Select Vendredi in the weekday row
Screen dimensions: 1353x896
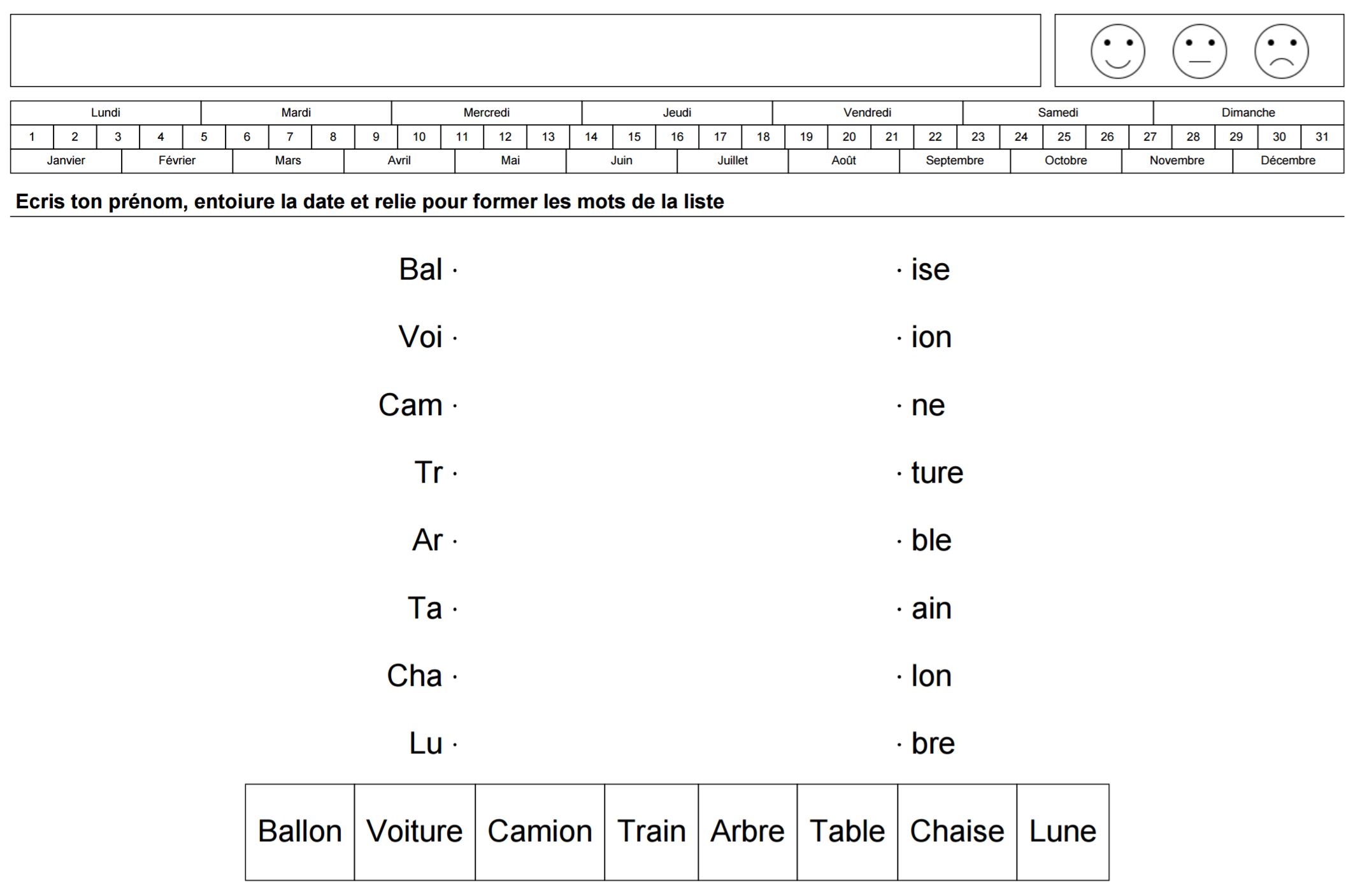click(867, 113)
